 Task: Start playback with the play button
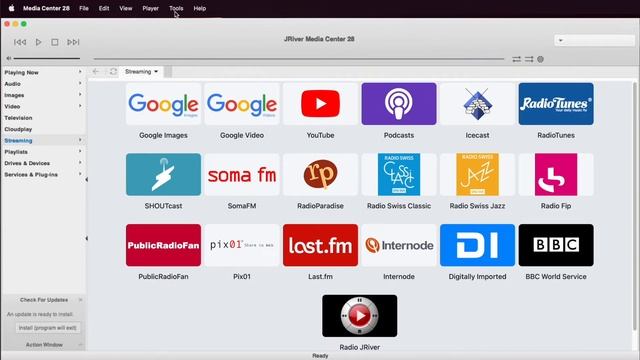(x=38, y=42)
